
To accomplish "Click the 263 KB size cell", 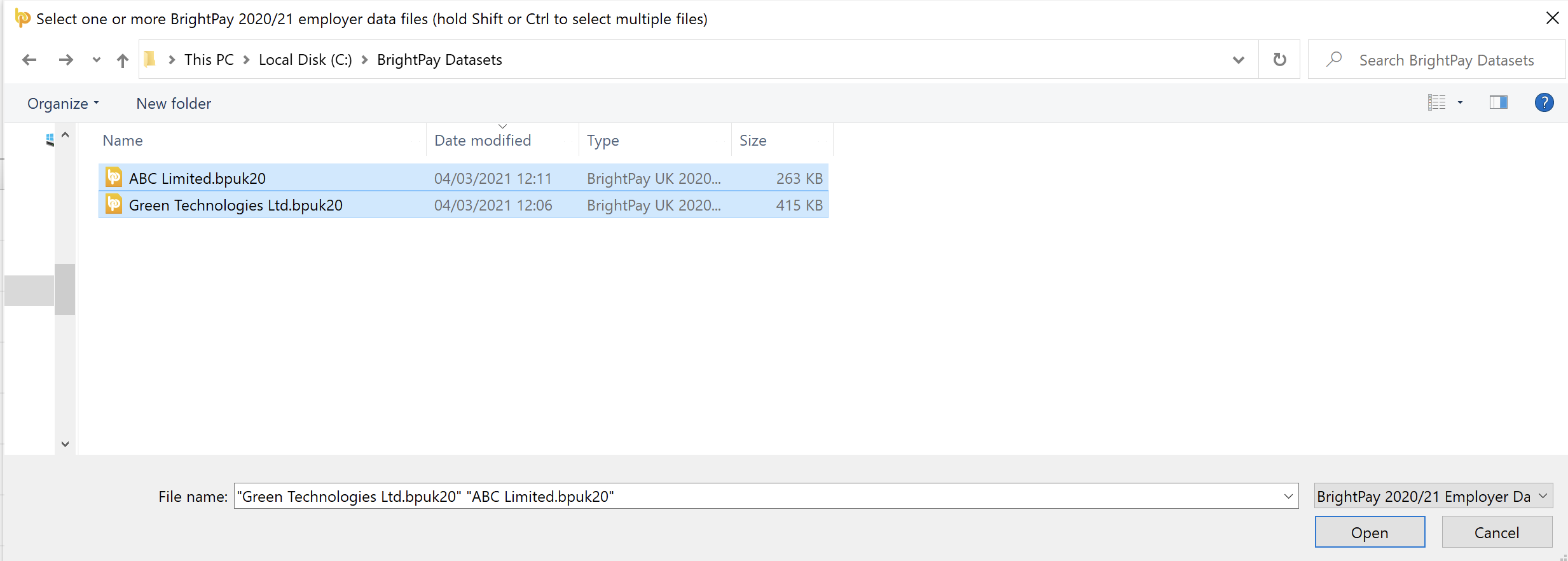I will click(x=799, y=179).
